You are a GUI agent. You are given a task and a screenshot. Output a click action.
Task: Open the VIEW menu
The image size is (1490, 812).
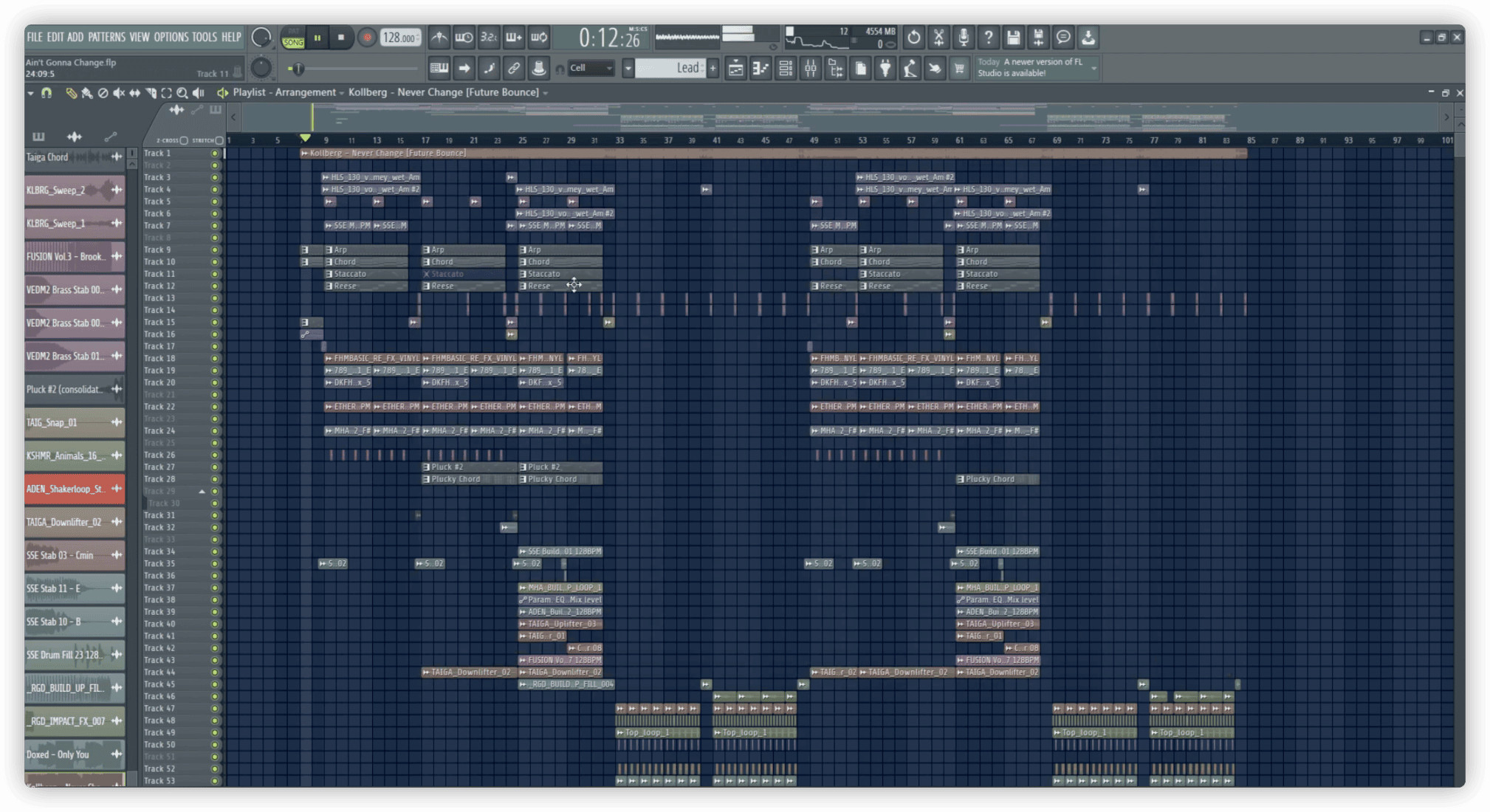point(140,37)
